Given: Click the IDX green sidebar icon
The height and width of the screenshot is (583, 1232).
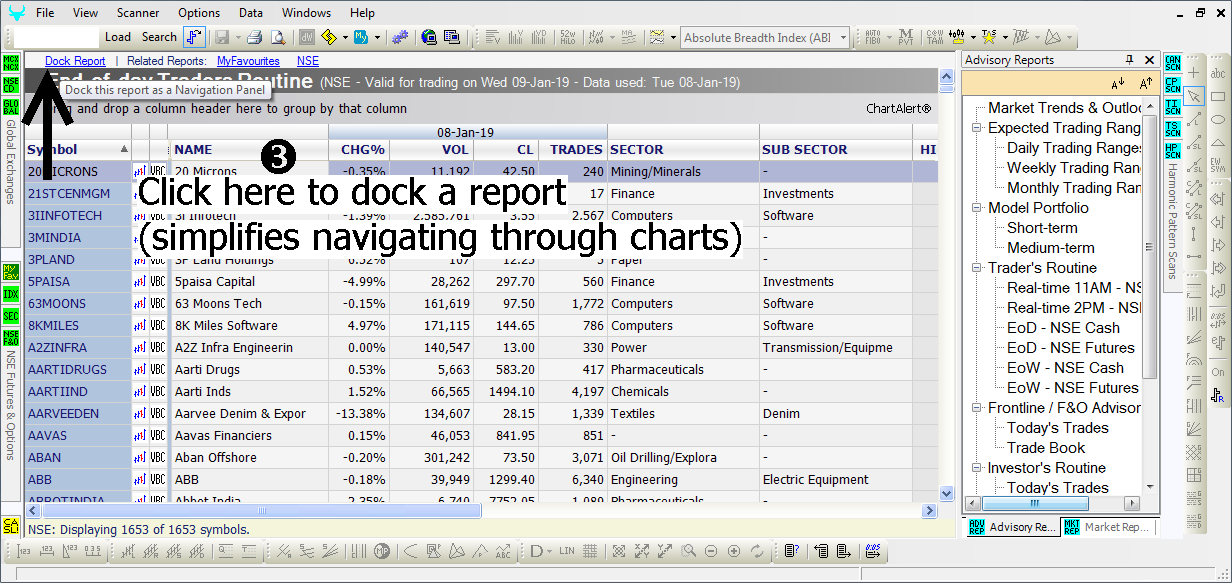Looking at the screenshot, I should click(x=11, y=295).
